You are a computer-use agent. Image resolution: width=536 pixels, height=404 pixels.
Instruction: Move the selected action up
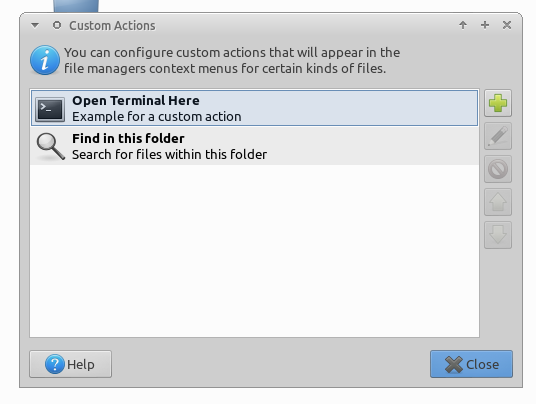(x=498, y=202)
